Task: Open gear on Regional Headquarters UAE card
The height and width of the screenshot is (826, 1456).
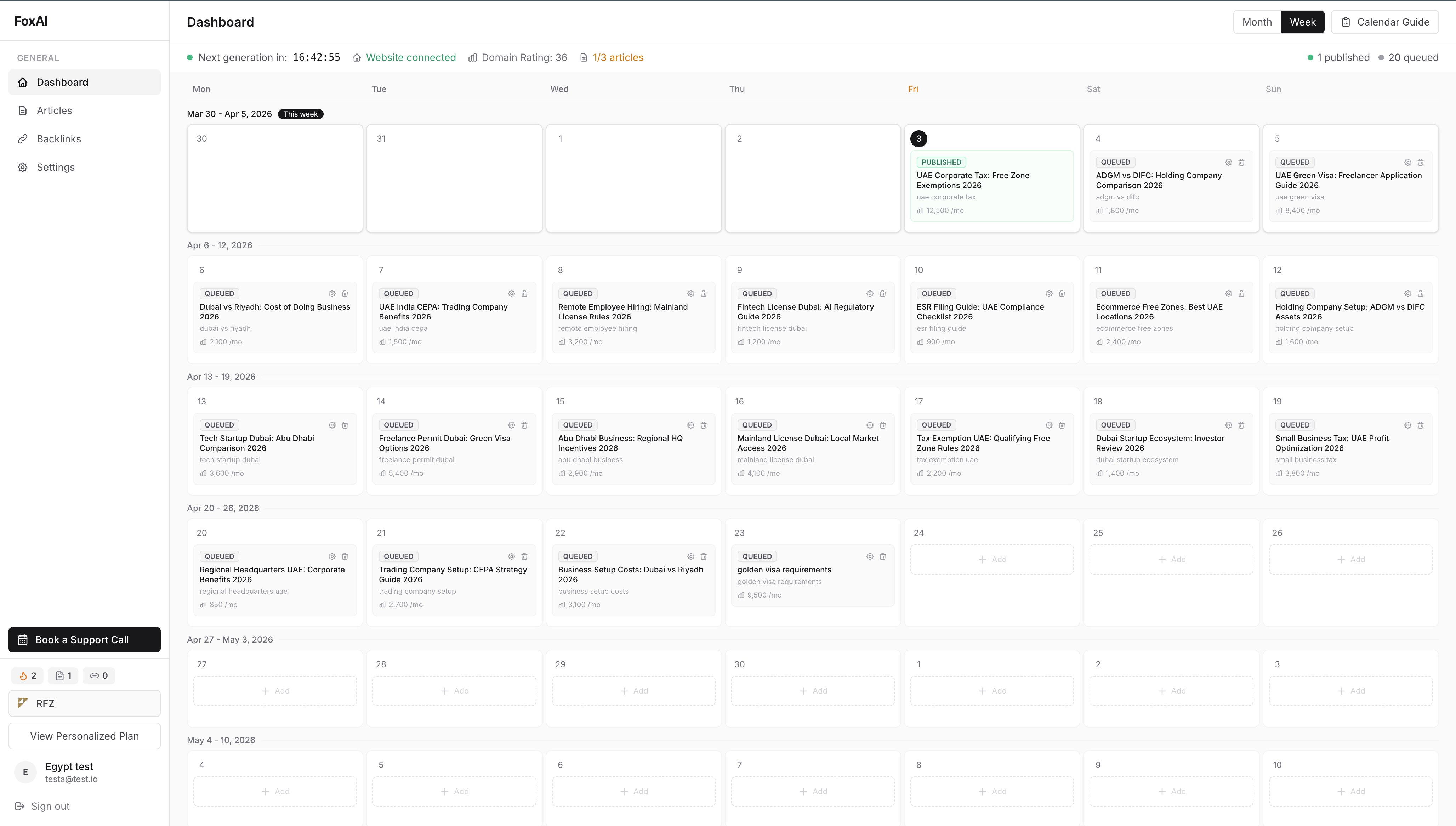Action: [332, 556]
